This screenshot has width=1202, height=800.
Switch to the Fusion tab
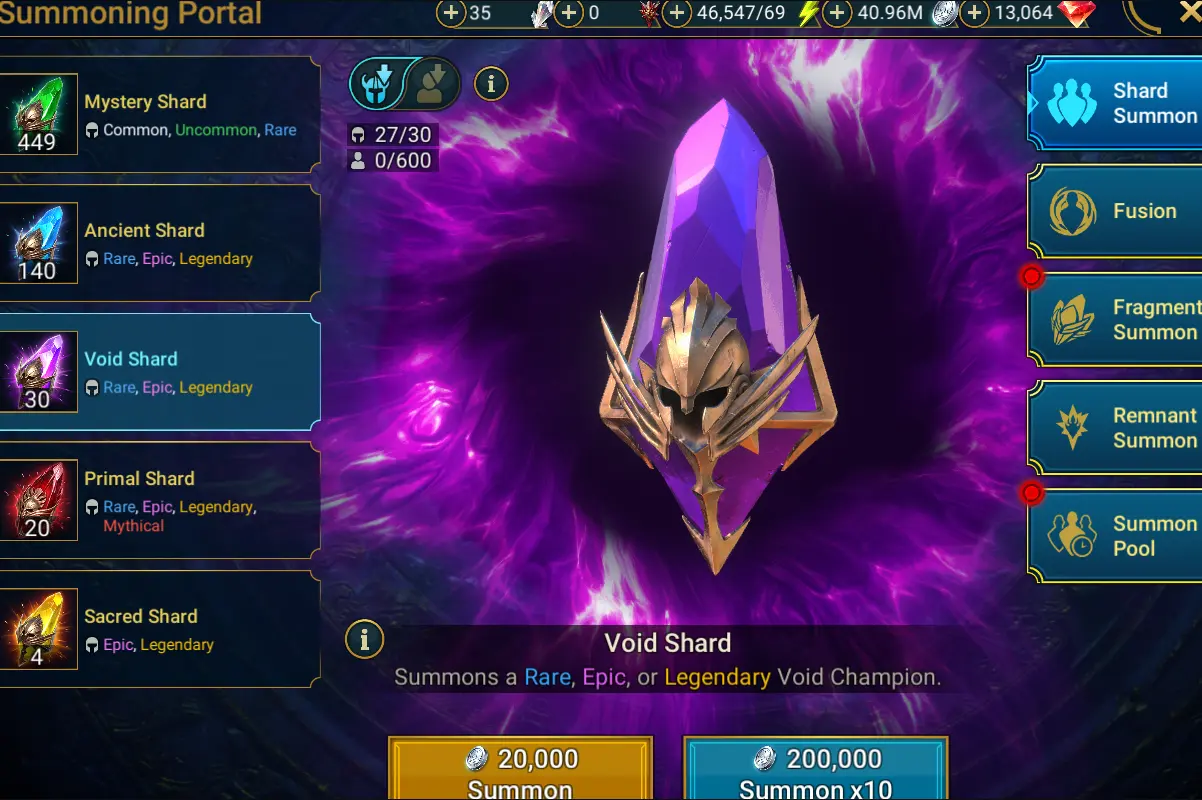tap(1115, 211)
